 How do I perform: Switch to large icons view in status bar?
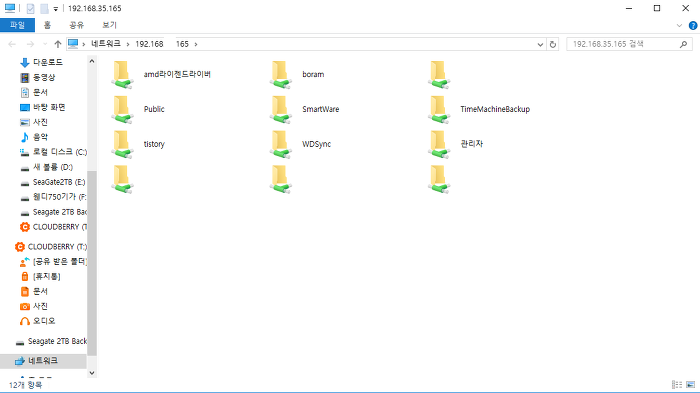click(691, 385)
